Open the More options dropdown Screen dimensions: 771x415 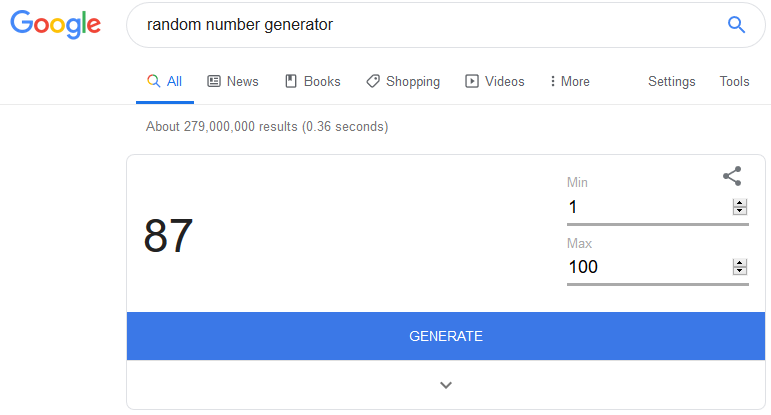pos(570,82)
